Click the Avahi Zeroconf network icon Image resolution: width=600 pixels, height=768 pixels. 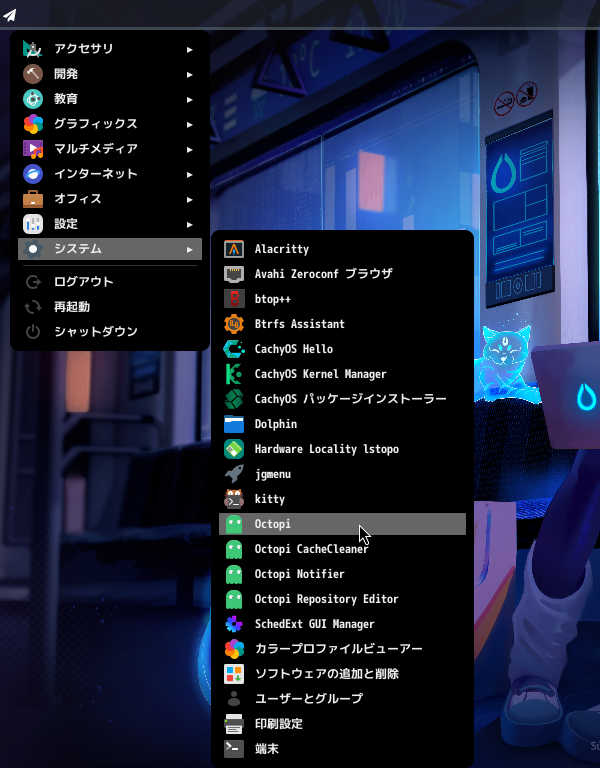[x=234, y=274]
